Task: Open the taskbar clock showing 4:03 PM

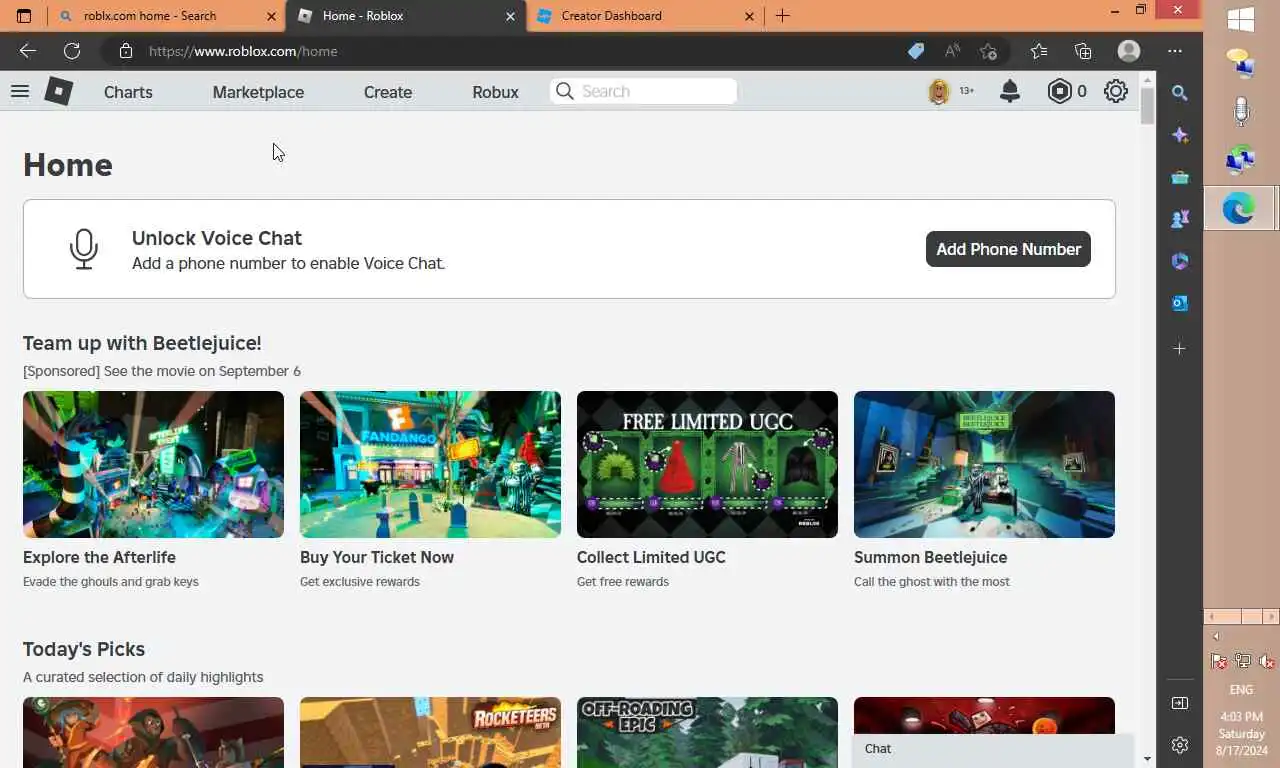Action: pos(1241,734)
